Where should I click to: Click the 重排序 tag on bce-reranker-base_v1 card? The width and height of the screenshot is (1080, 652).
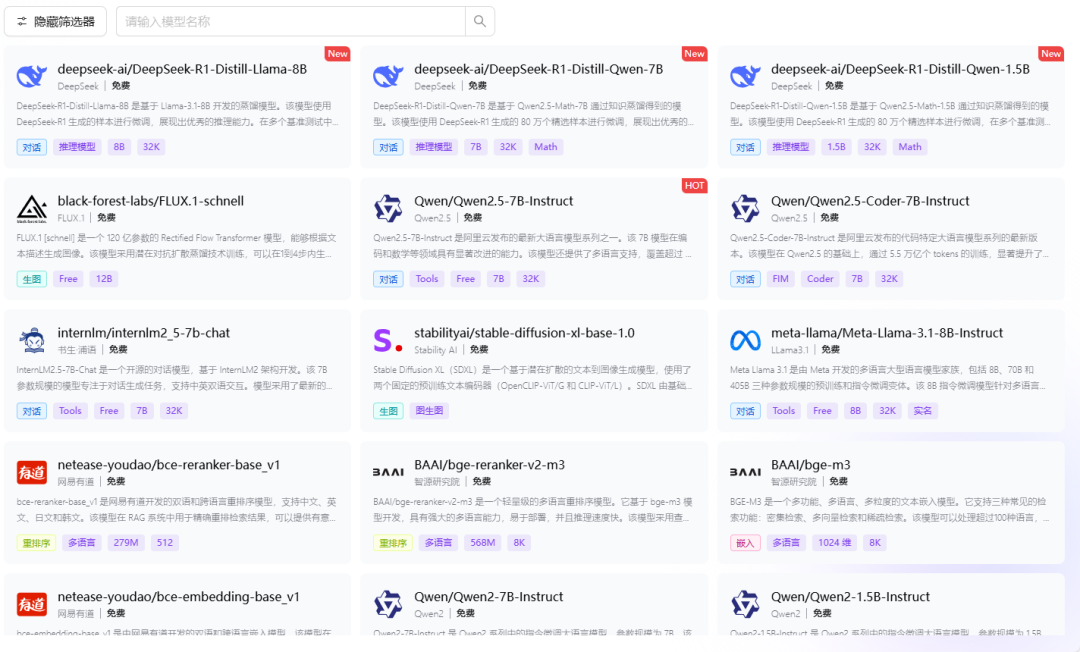tap(37, 543)
